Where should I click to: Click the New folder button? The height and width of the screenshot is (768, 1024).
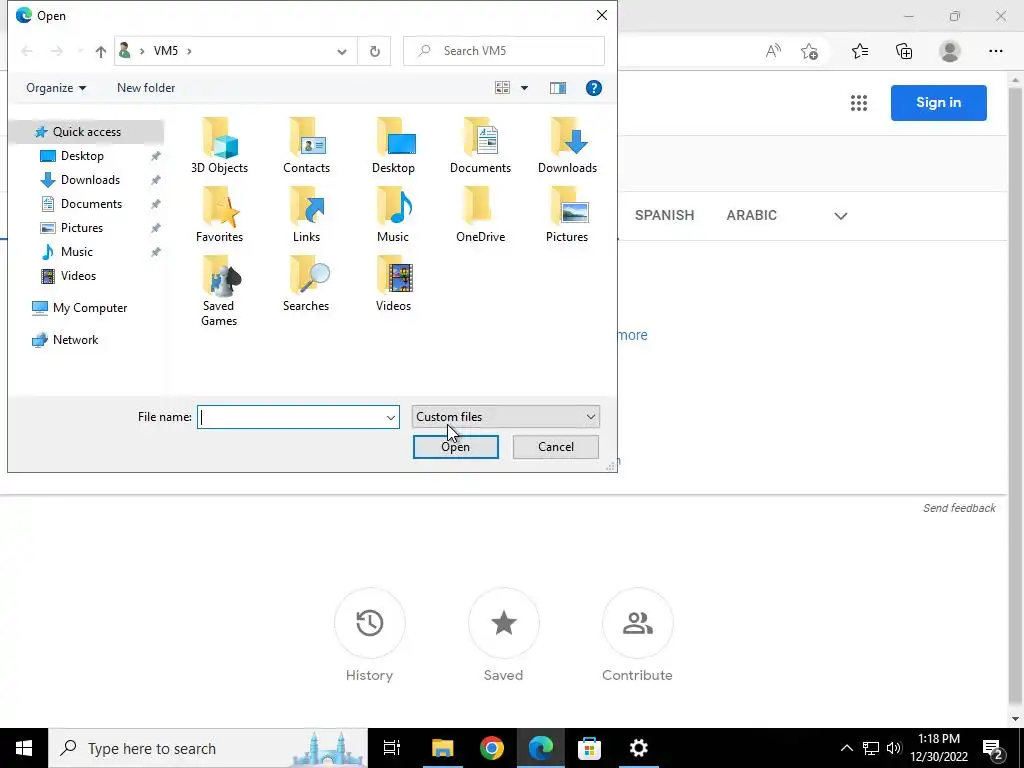[x=146, y=88]
